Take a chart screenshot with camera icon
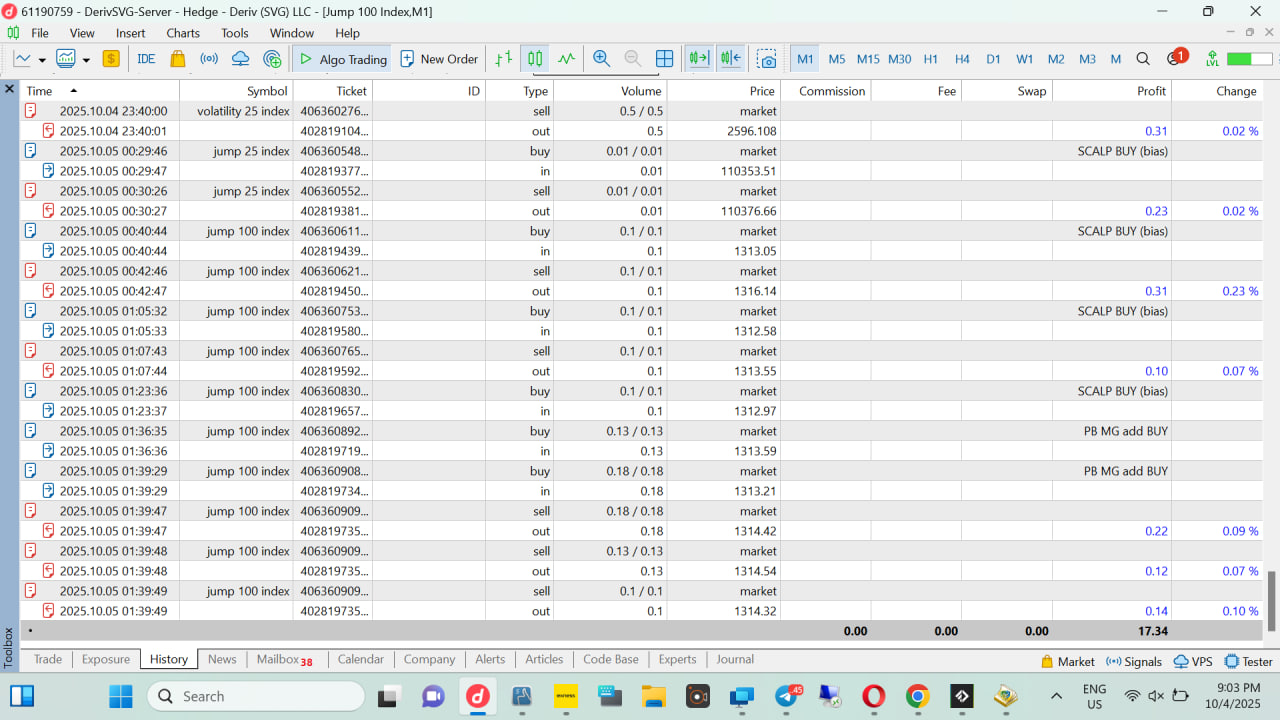Viewport: 1280px width, 720px height. coord(766,59)
